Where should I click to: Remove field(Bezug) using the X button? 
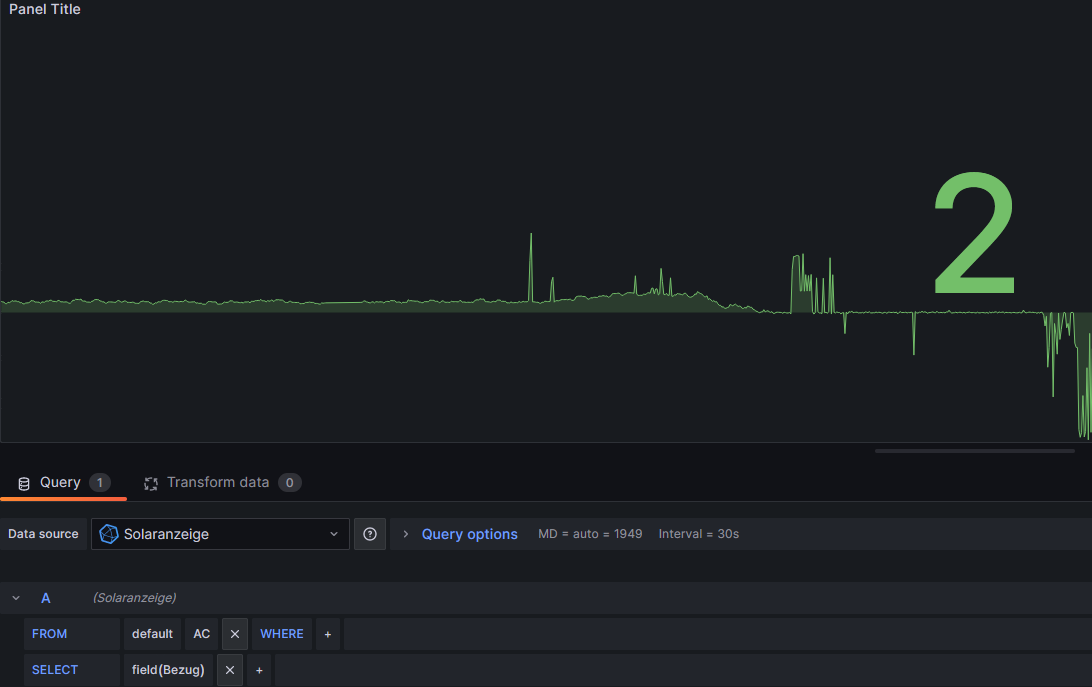(229, 670)
